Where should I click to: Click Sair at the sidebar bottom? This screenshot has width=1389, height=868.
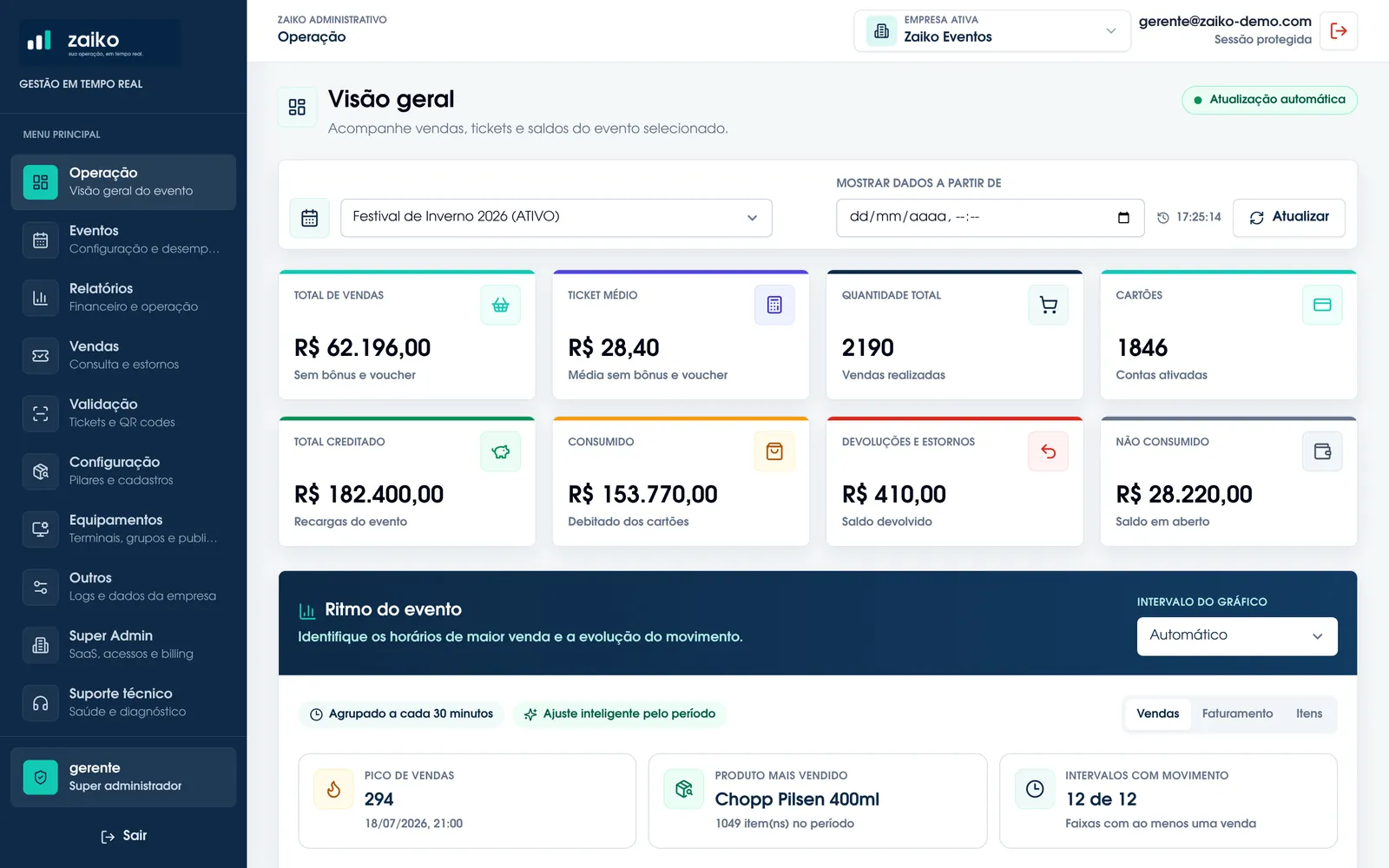123,837
